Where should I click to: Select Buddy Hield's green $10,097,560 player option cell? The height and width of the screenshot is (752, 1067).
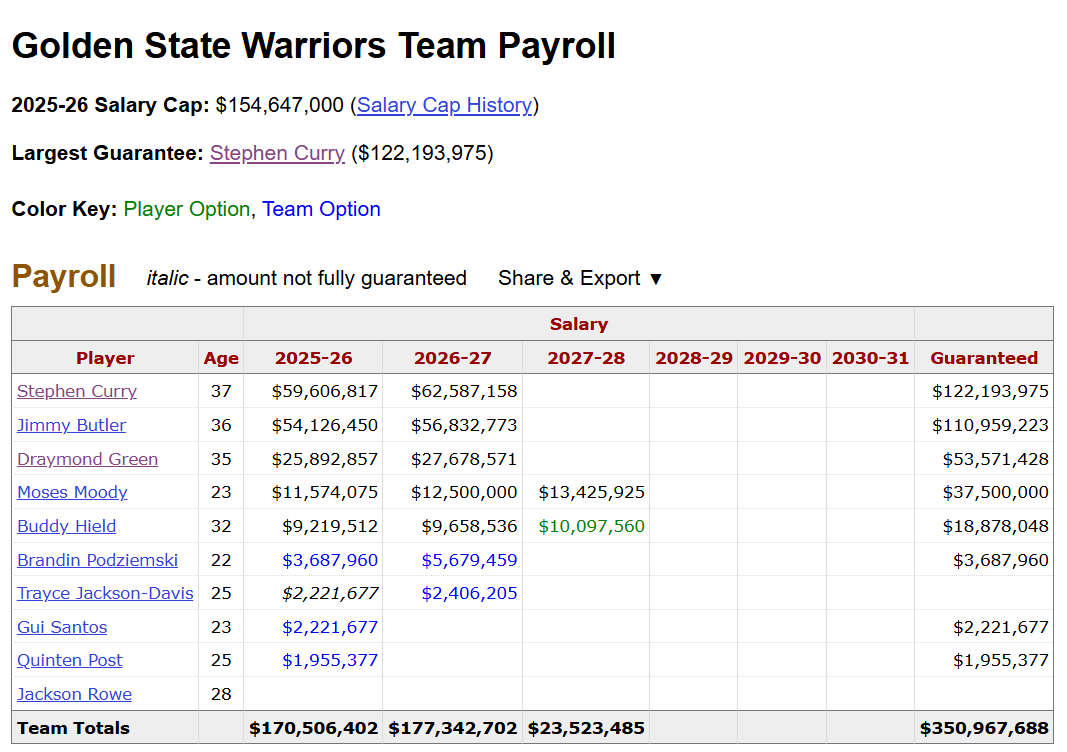(591, 526)
